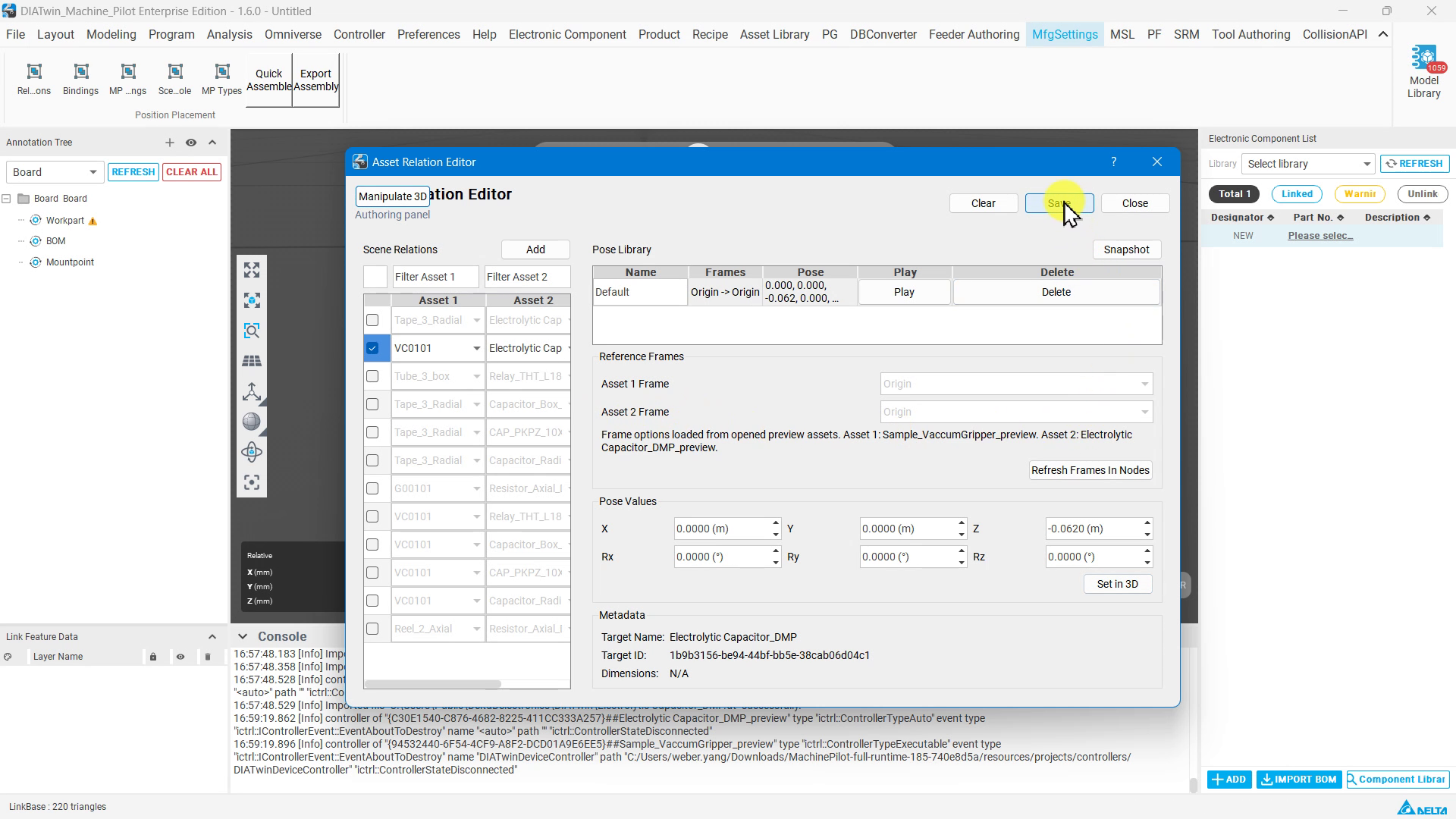The width and height of the screenshot is (1456, 819).
Task: Click the help question mark in Asset Relation Editor
Action: point(1113,162)
